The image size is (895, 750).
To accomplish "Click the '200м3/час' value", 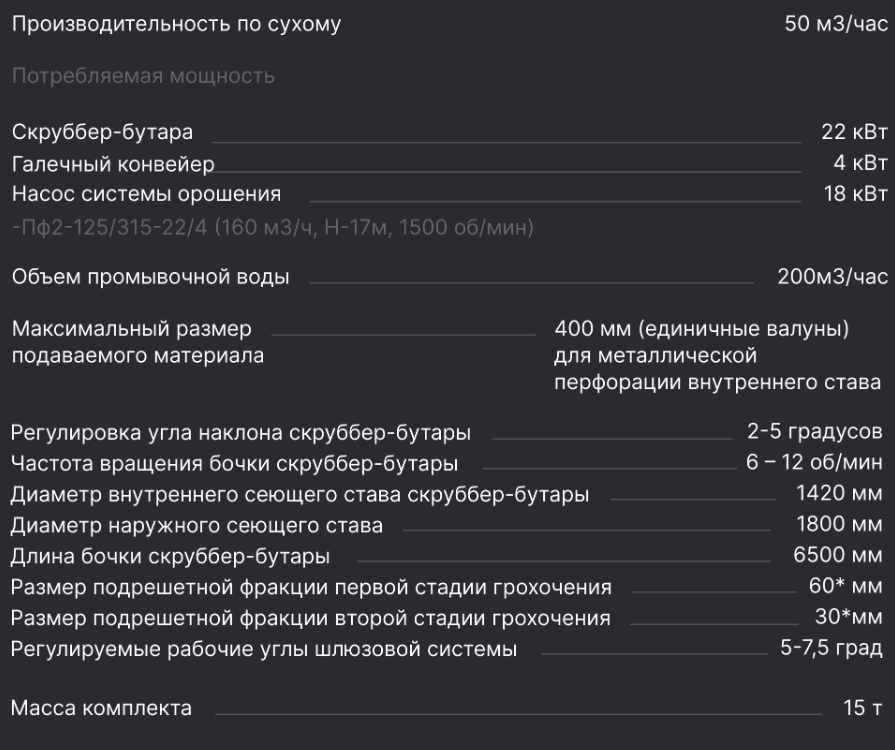I will pyautogui.click(x=832, y=277).
